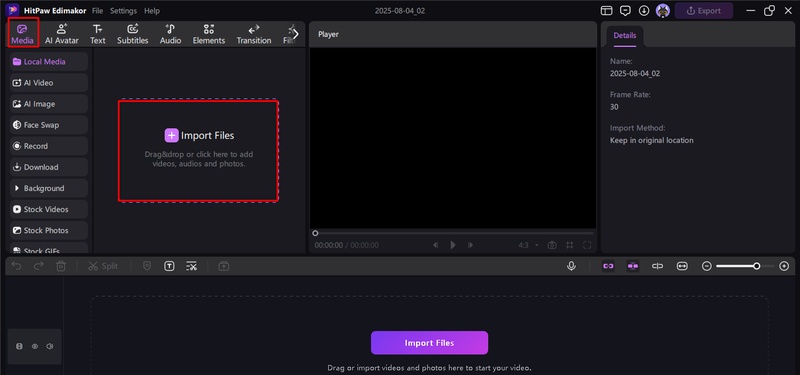Click the marker shield icon in timeline toolbar
Viewport: 800px width, 375px height.
point(147,266)
